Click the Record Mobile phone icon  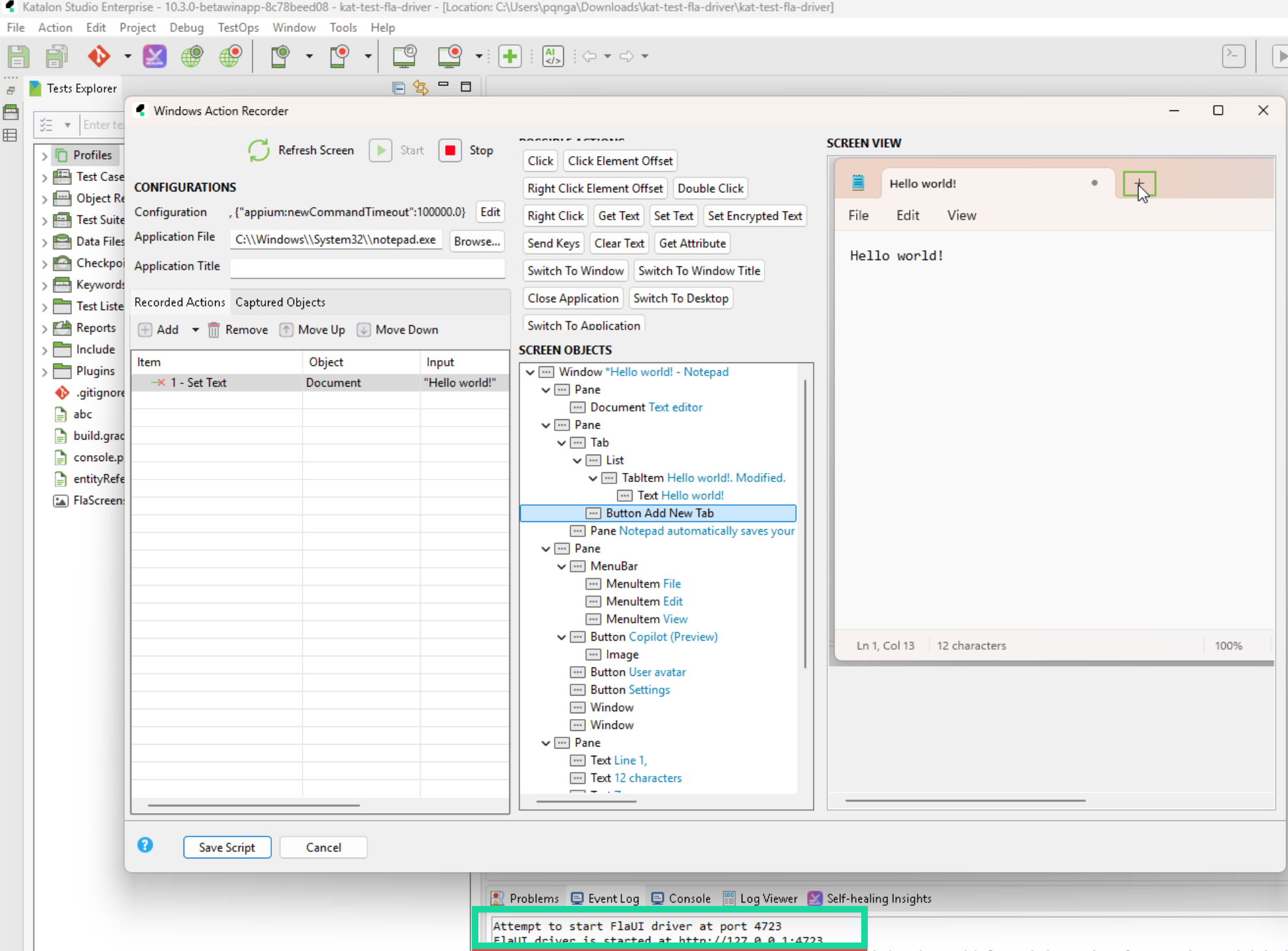point(339,56)
